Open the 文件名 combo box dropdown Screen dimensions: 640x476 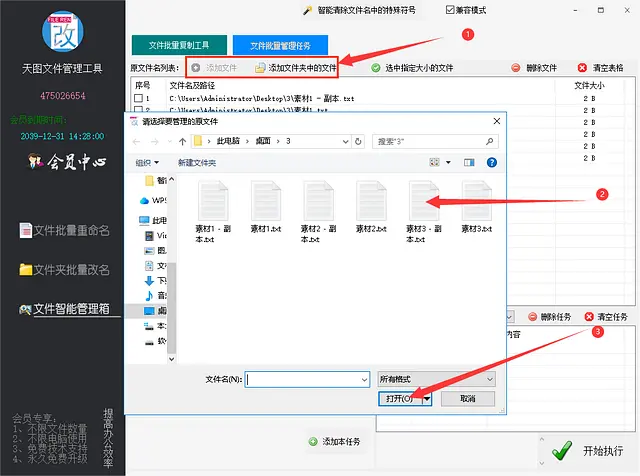click(x=364, y=380)
